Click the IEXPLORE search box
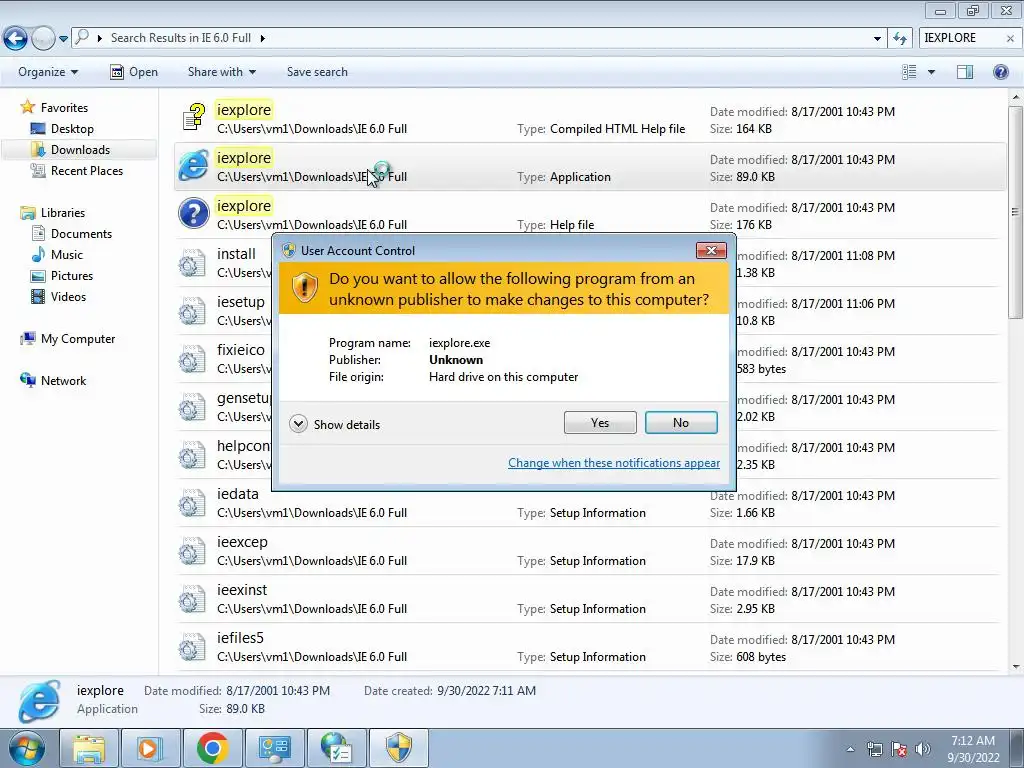 [x=960, y=38]
